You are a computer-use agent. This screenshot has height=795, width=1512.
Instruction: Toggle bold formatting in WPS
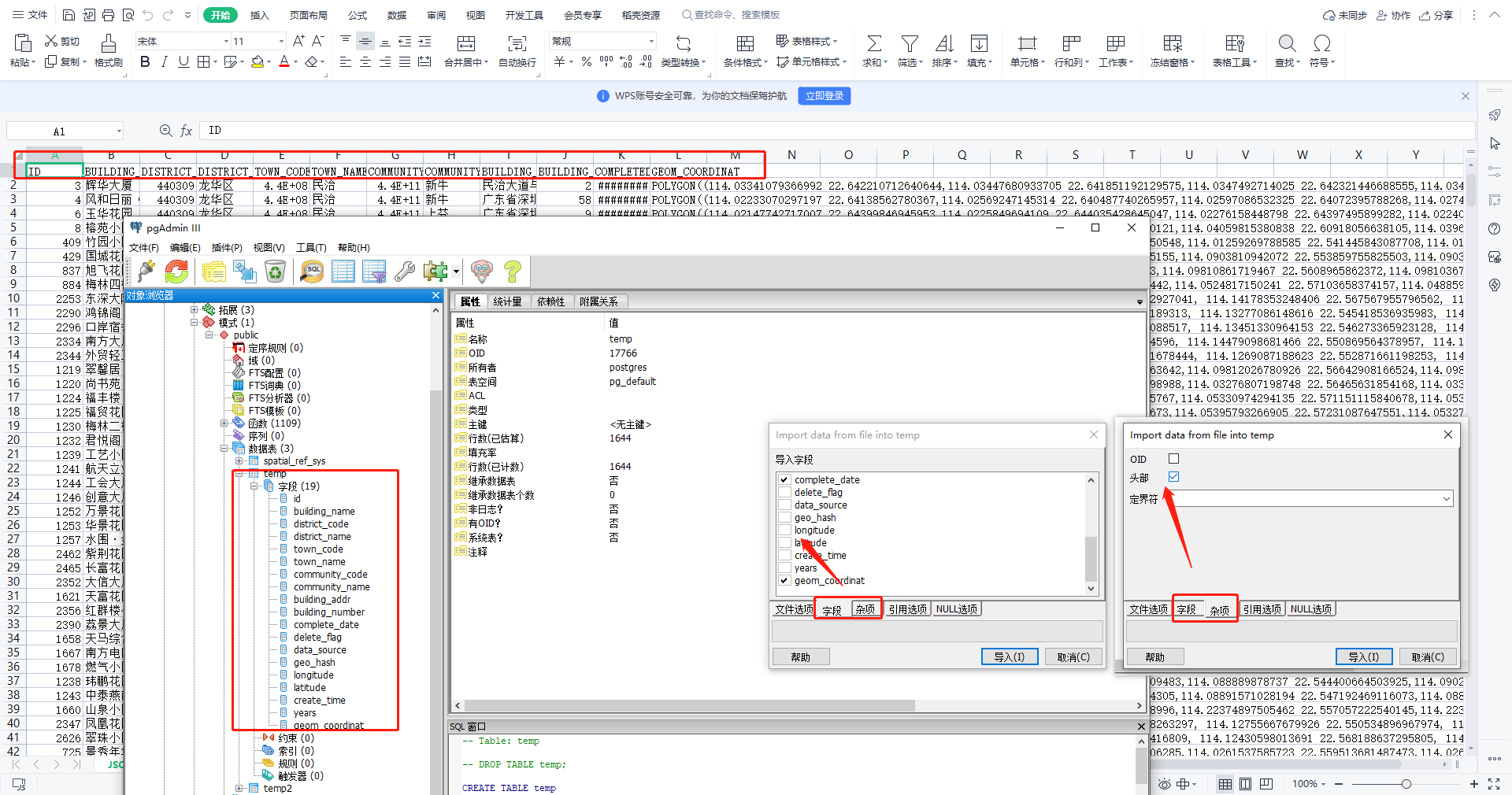[145, 61]
